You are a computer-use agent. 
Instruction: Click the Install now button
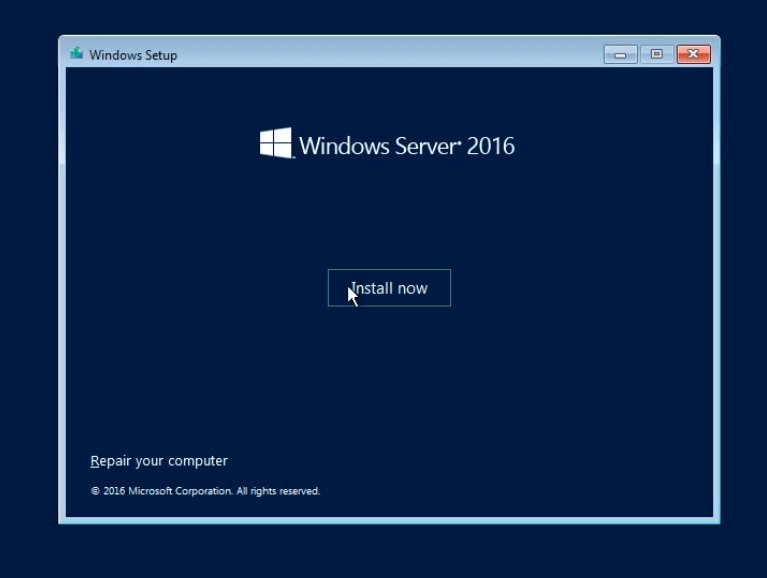(x=389, y=288)
